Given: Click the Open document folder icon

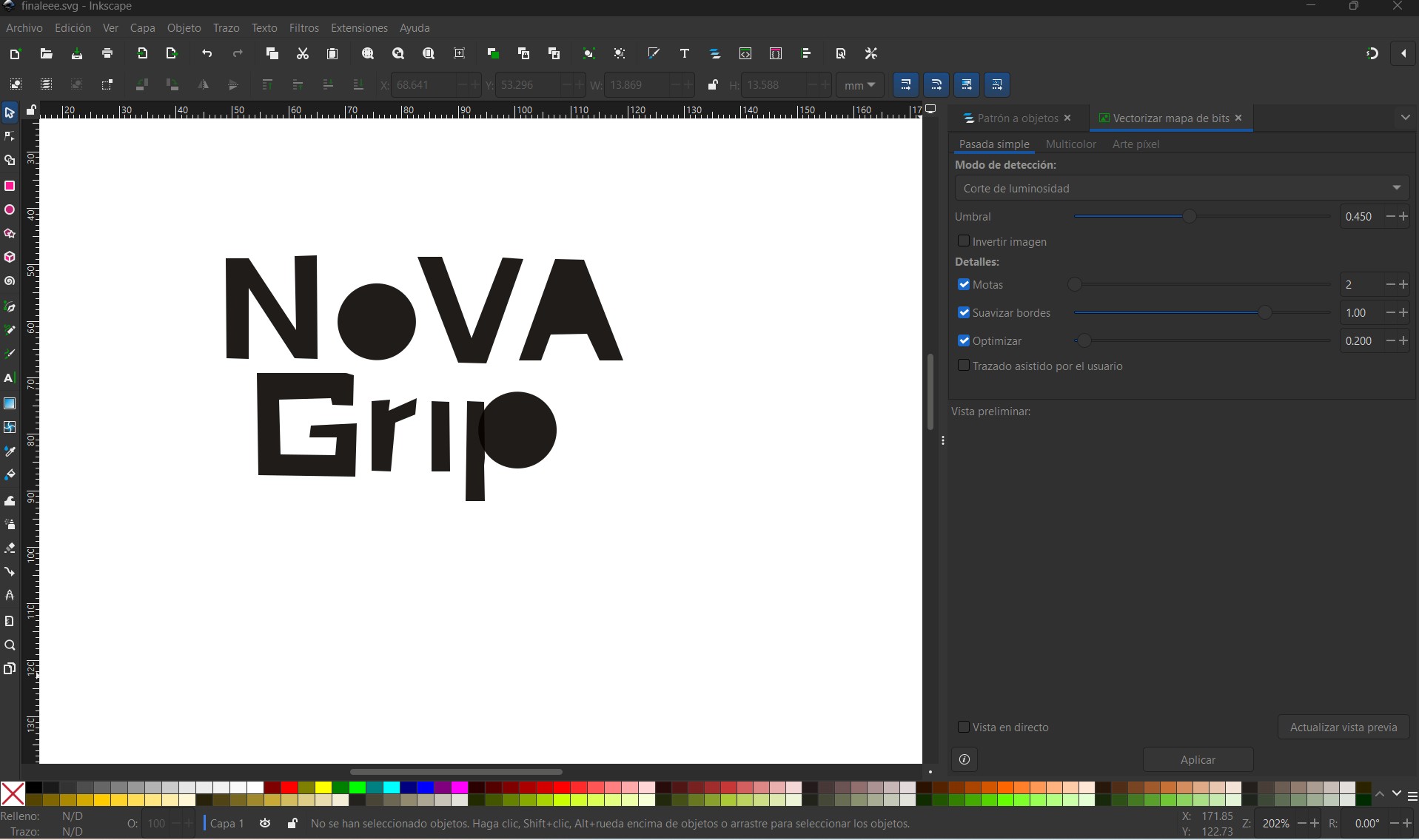Looking at the screenshot, I should click(x=46, y=53).
